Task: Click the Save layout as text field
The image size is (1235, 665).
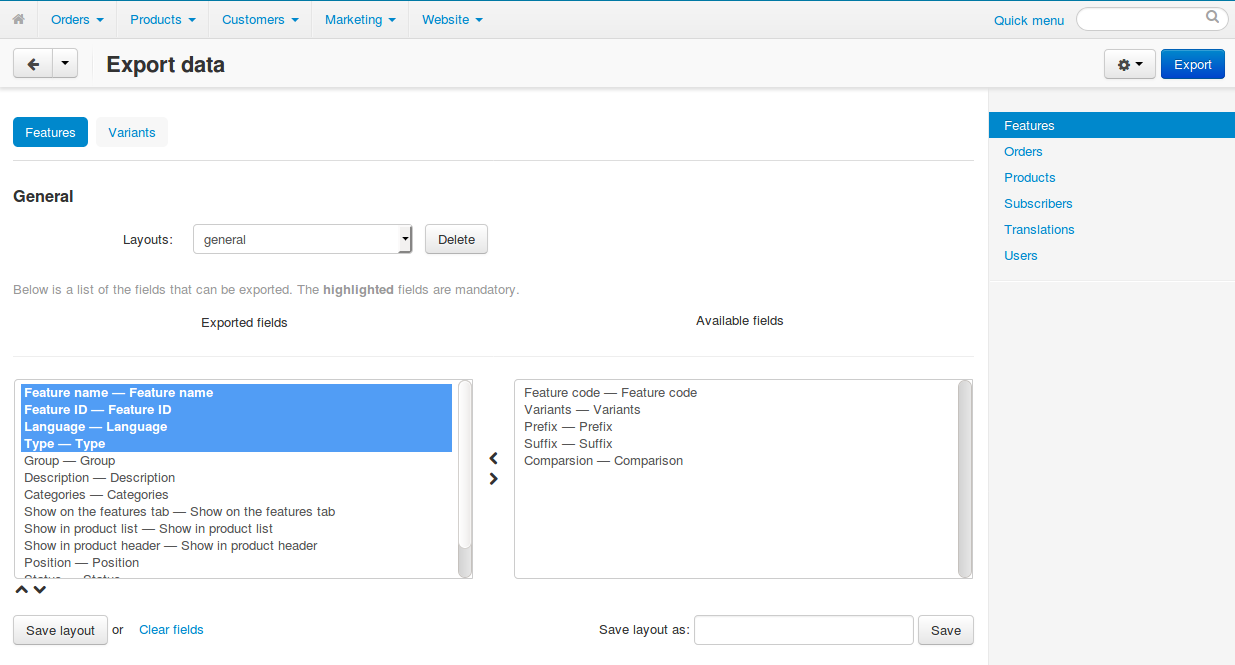Action: click(804, 630)
